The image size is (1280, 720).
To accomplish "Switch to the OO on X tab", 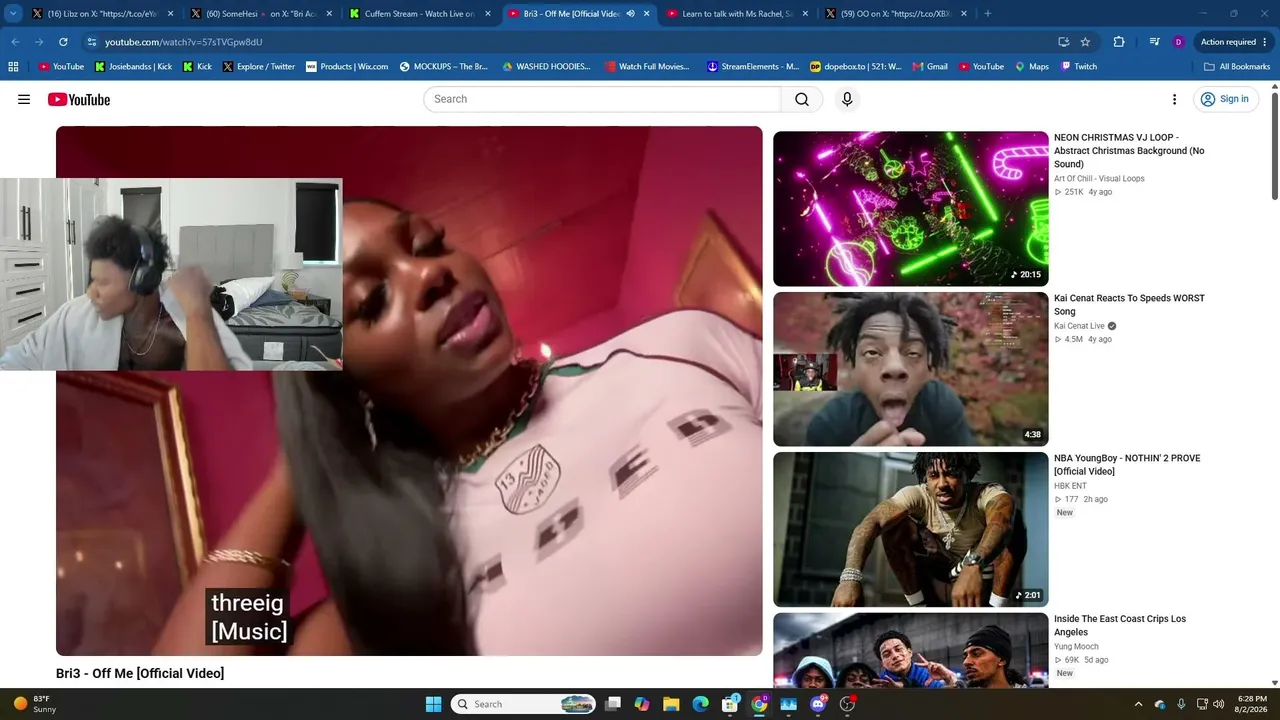I will 896,14.
